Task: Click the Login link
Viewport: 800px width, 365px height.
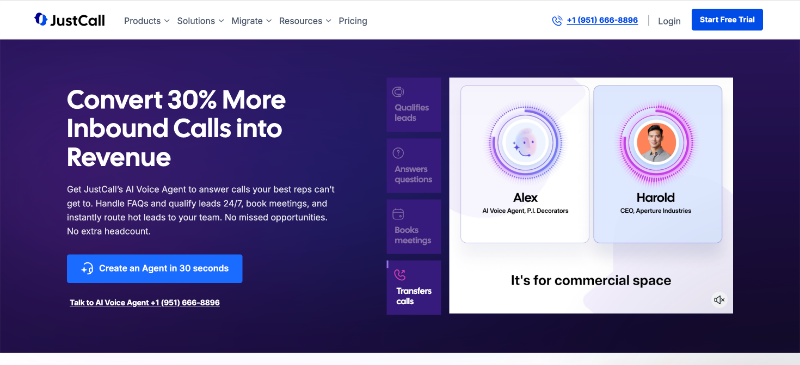Action: click(x=669, y=21)
